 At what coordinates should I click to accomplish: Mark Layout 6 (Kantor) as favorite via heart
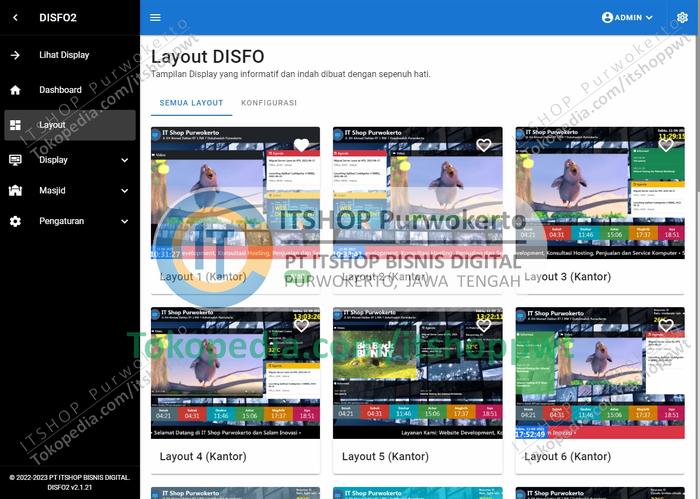pos(666,326)
